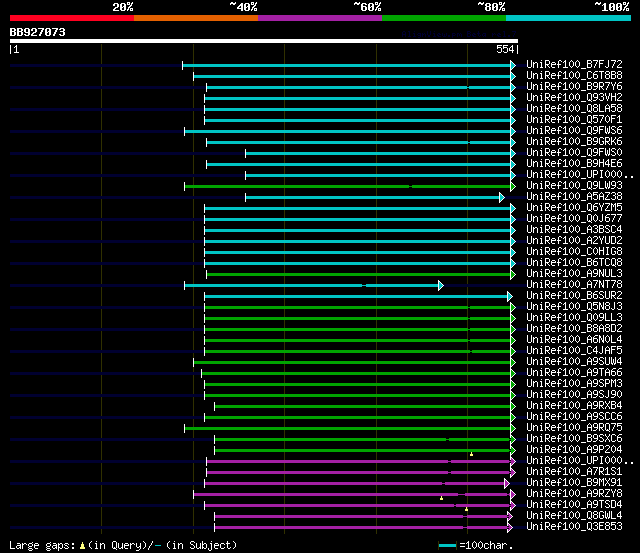Select the UniRef100_A9RZY8 label

pyautogui.click(x=574, y=494)
